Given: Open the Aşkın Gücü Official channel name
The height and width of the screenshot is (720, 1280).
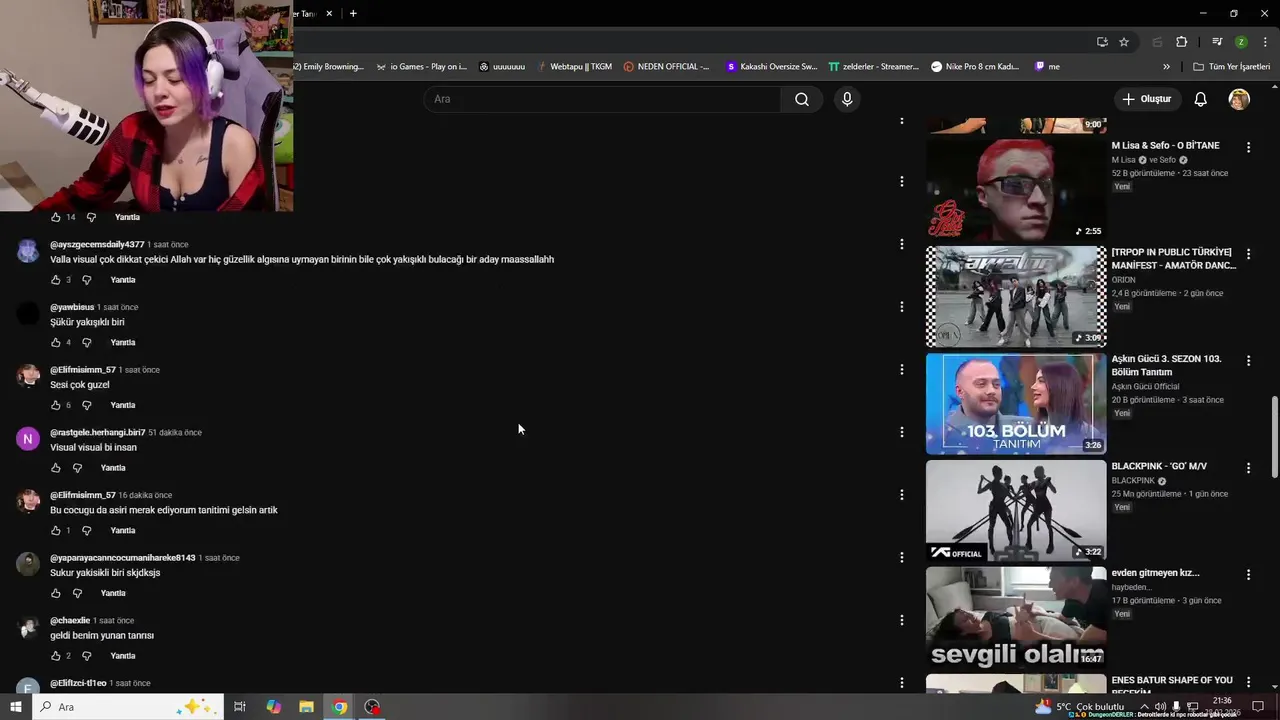Looking at the screenshot, I should coord(1145,386).
